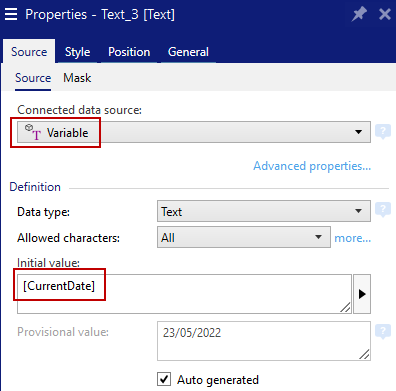Click help icon beside Data type
The width and height of the screenshot is (396, 391).
pyautogui.click(x=383, y=210)
